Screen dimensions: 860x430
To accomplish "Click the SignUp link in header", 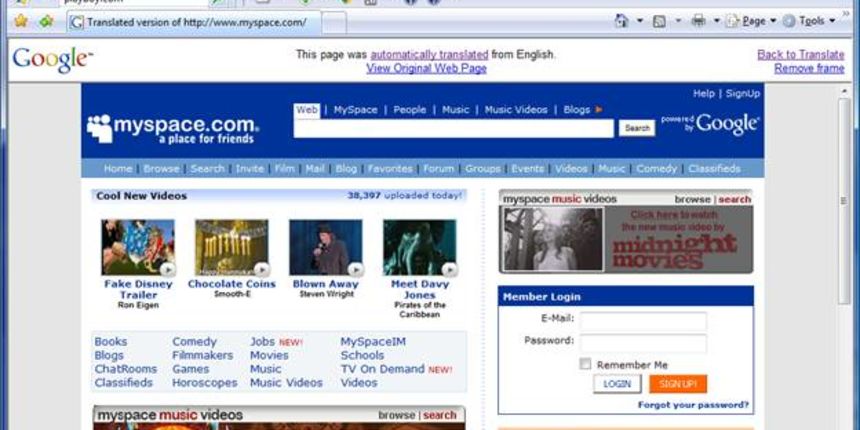I will [743, 93].
